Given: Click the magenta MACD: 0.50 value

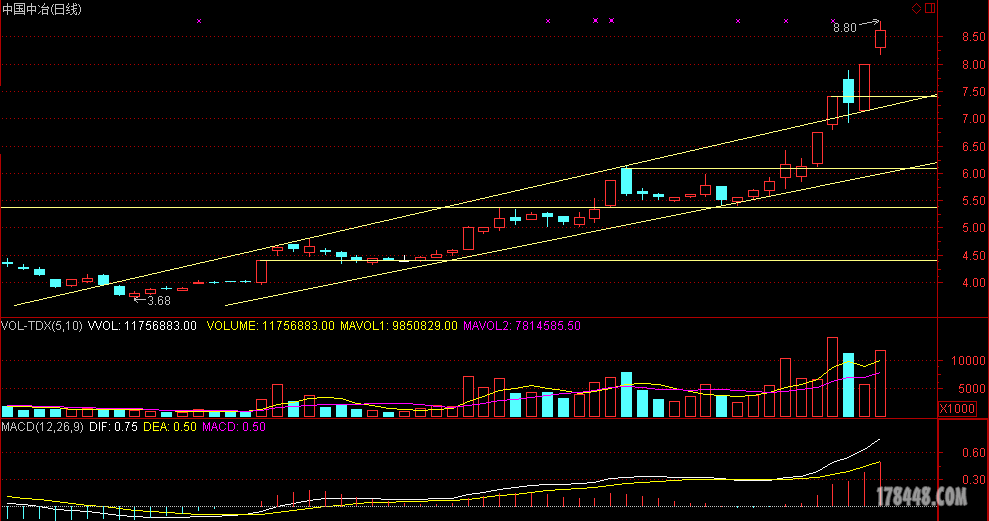Looking at the screenshot, I should [234, 427].
